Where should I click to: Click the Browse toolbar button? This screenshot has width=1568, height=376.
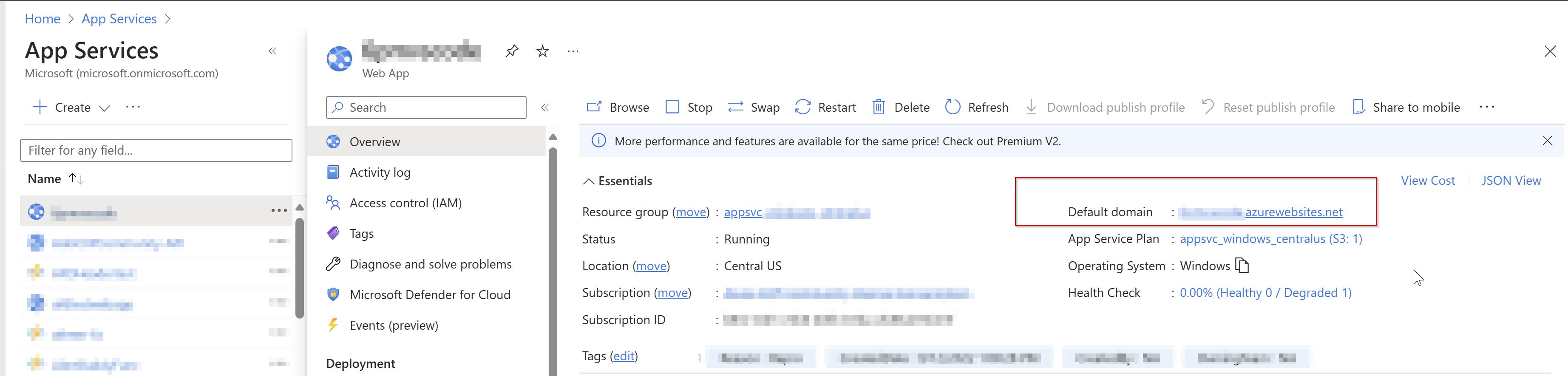[x=617, y=107]
